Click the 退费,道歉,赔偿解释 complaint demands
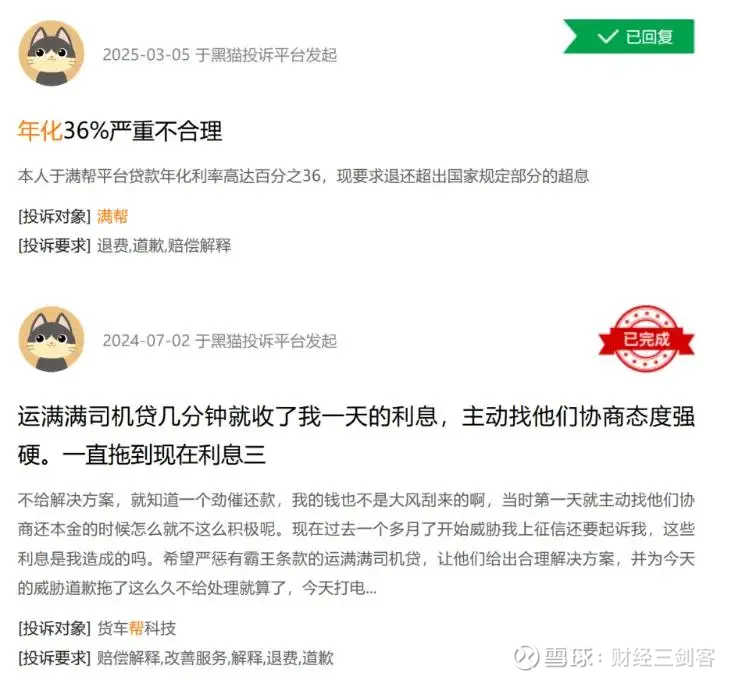The height and width of the screenshot is (680, 737). pyautogui.click(x=164, y=245)
